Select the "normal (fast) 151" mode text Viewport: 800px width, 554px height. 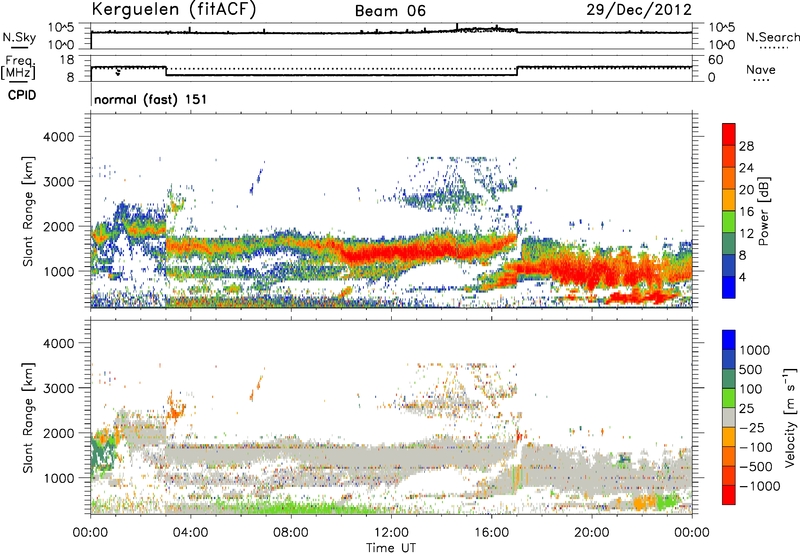[x=151, y=99]
